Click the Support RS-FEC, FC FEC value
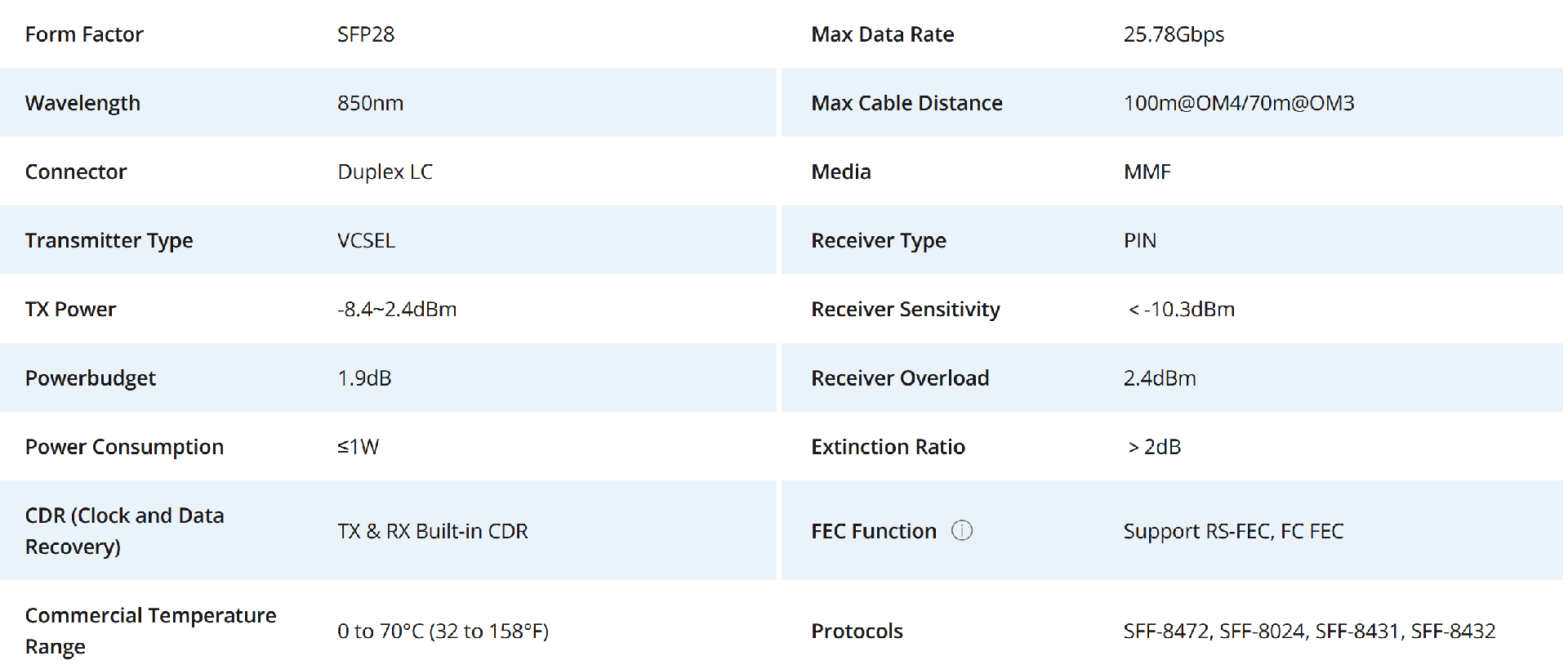Image resolution: width=1568 pixels, height=665 pixels. 1233,531
